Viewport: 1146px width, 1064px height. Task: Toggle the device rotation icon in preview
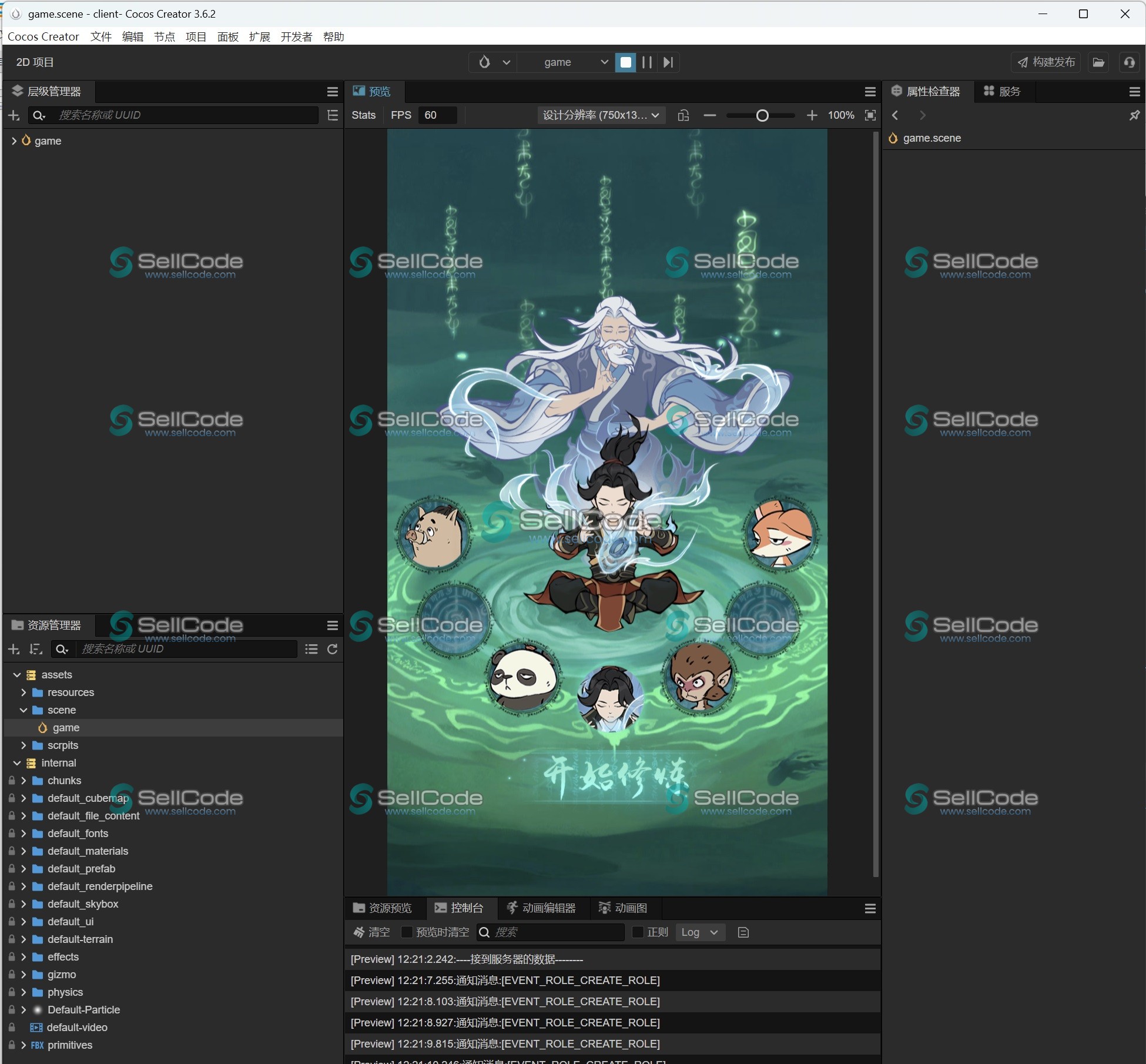(683, 115)
